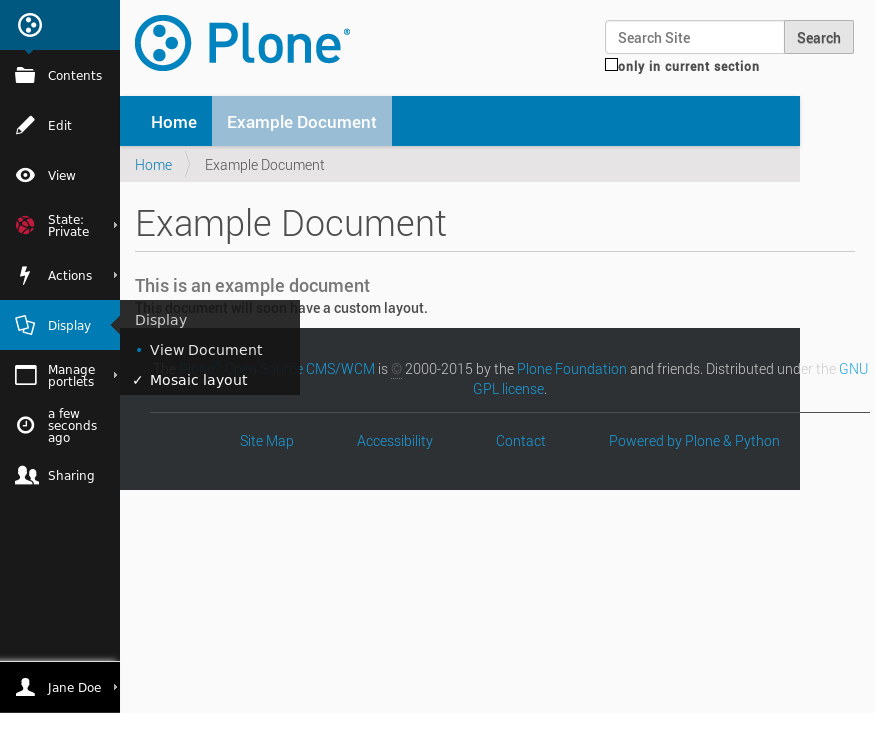Viewport: 875px width, 733px height.
Task: Click the State workflow icon
Action: point(24,225)
